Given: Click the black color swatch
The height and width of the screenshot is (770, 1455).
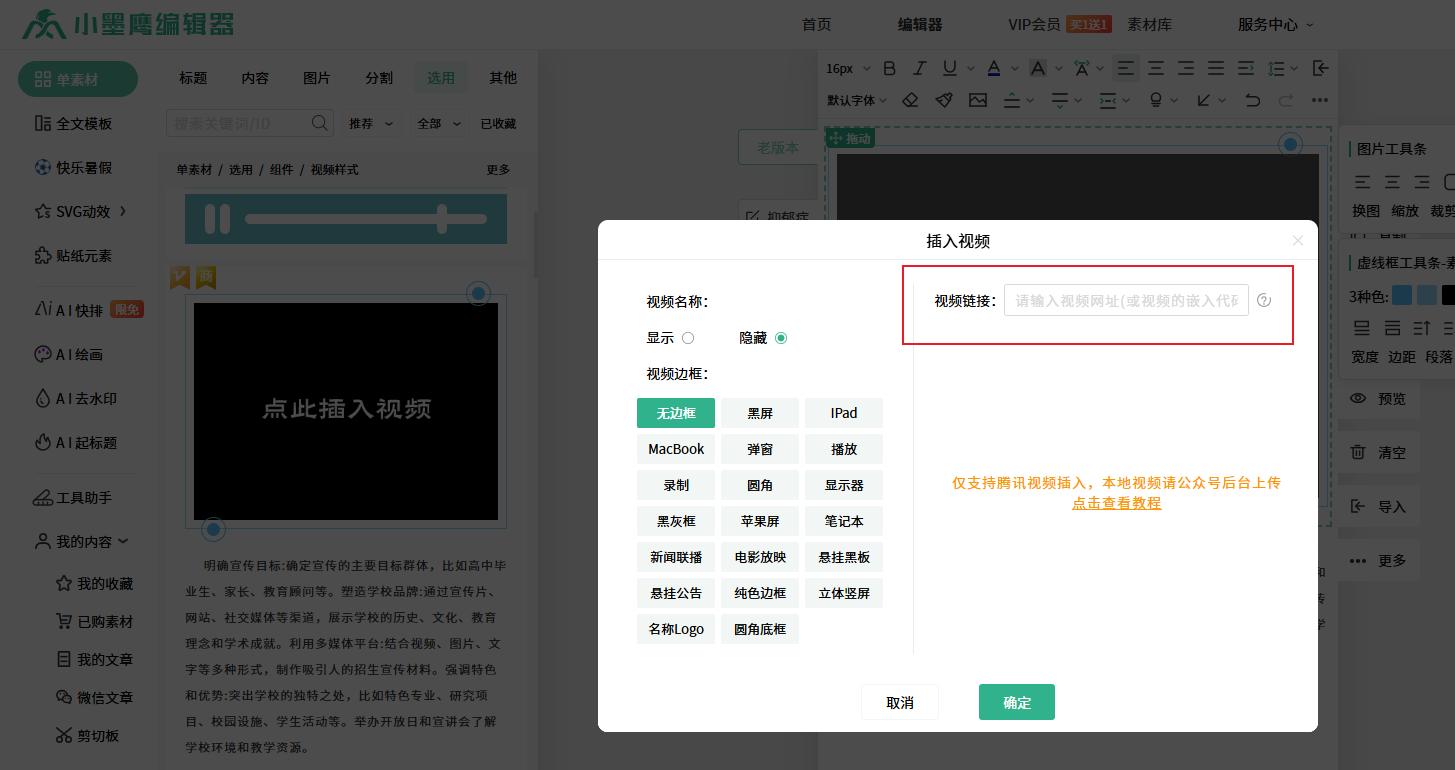Looking at the screenshot, I should click(x=1449, y=295).
